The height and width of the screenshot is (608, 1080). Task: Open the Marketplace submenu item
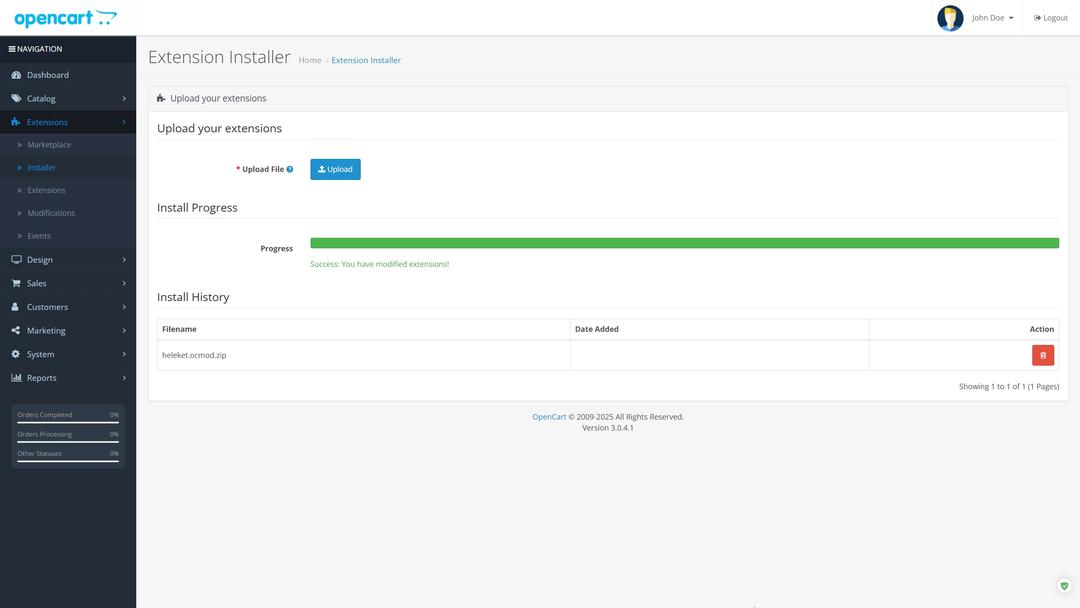click(49, 145)
